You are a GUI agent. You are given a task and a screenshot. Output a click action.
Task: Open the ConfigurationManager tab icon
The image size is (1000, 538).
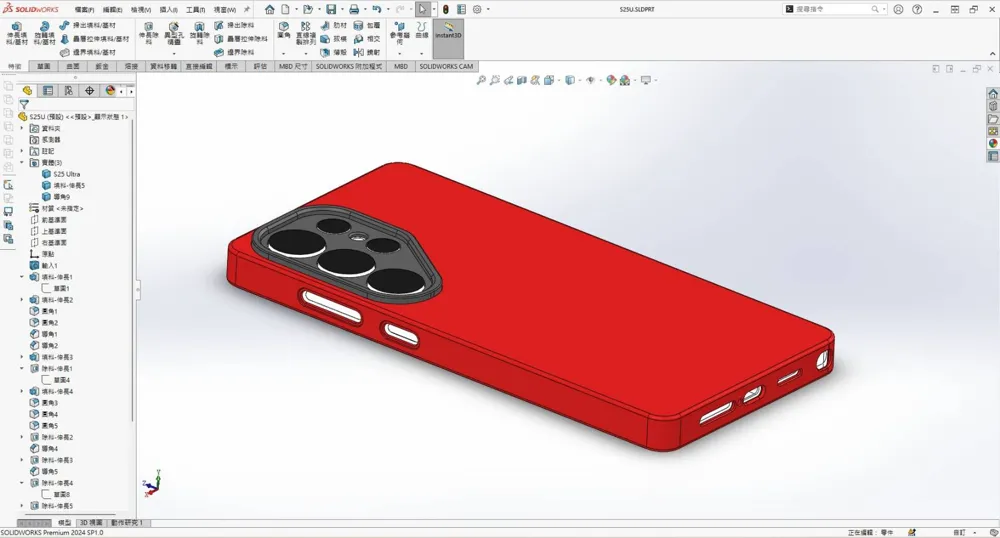point(68,91)
